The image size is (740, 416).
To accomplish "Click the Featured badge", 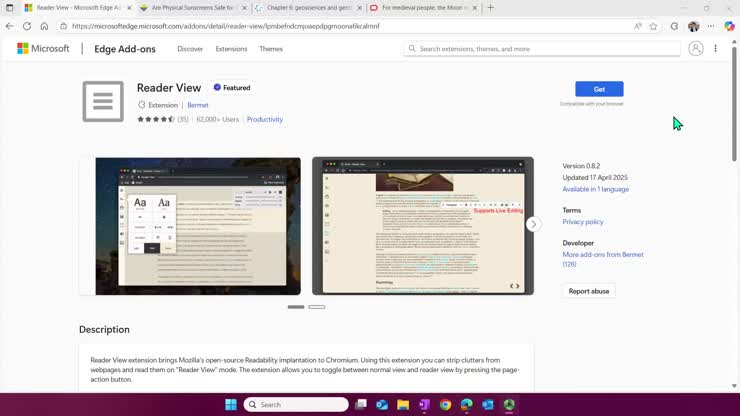I will [x=232, y=87].
